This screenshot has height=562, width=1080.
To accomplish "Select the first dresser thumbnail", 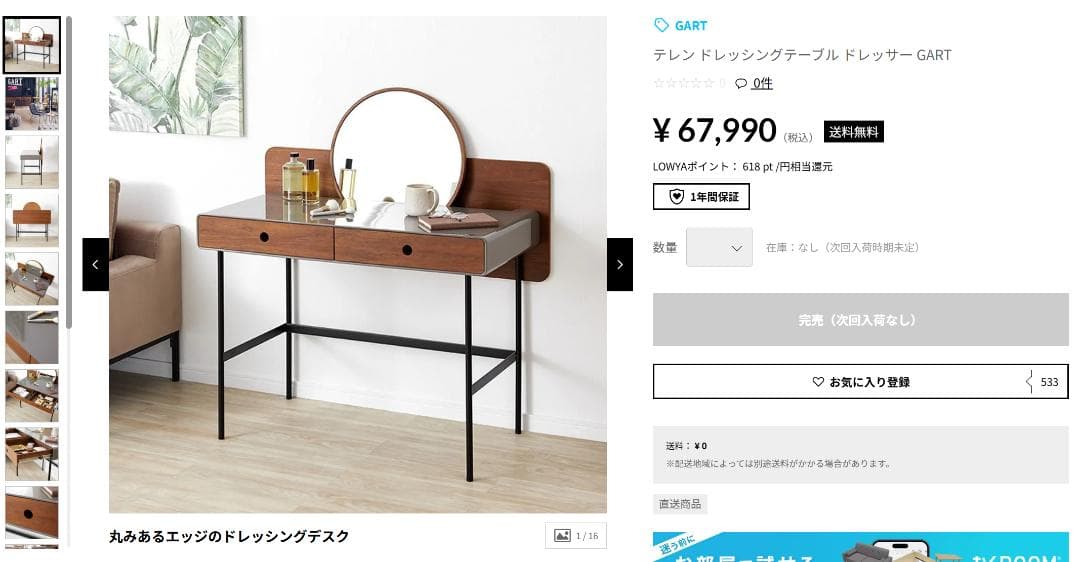I will pyautogui.click(x=32, y=45).
